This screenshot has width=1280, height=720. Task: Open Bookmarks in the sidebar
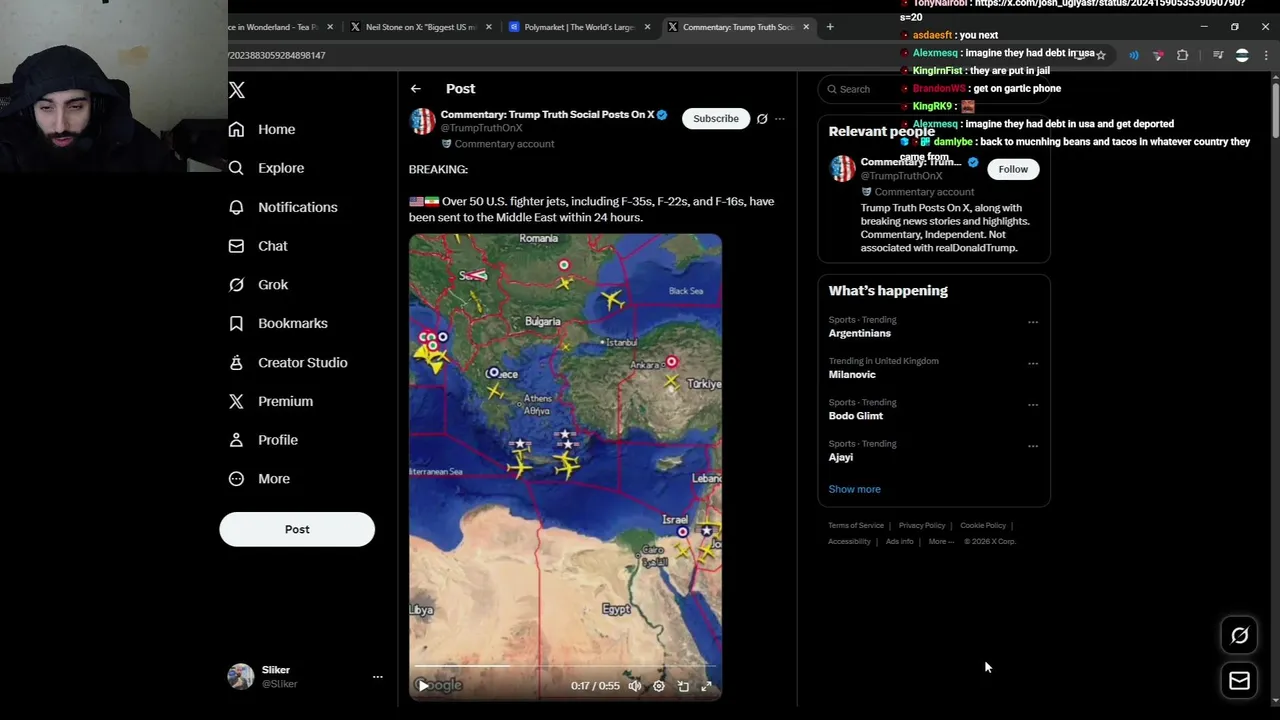[x=278, y=323]
